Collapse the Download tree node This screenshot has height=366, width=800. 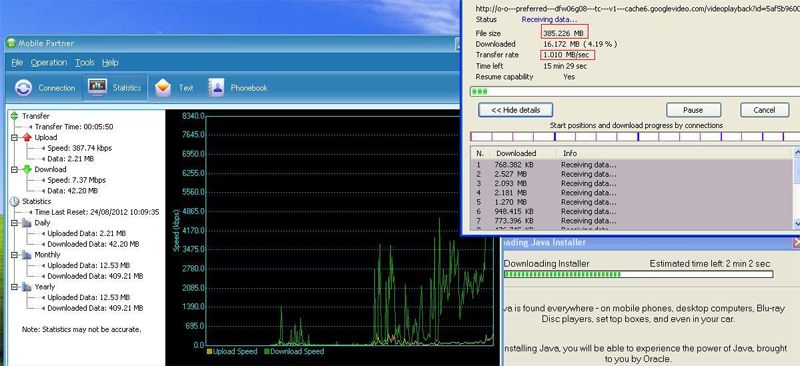[14, 169]
